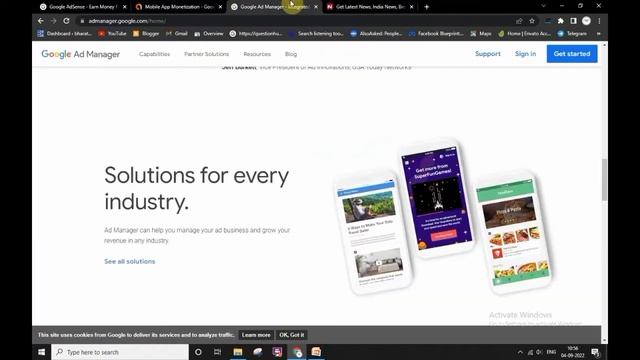640x360 pixels.
Task: Open the Partner Solutions menu
Action: coord(207,54)
